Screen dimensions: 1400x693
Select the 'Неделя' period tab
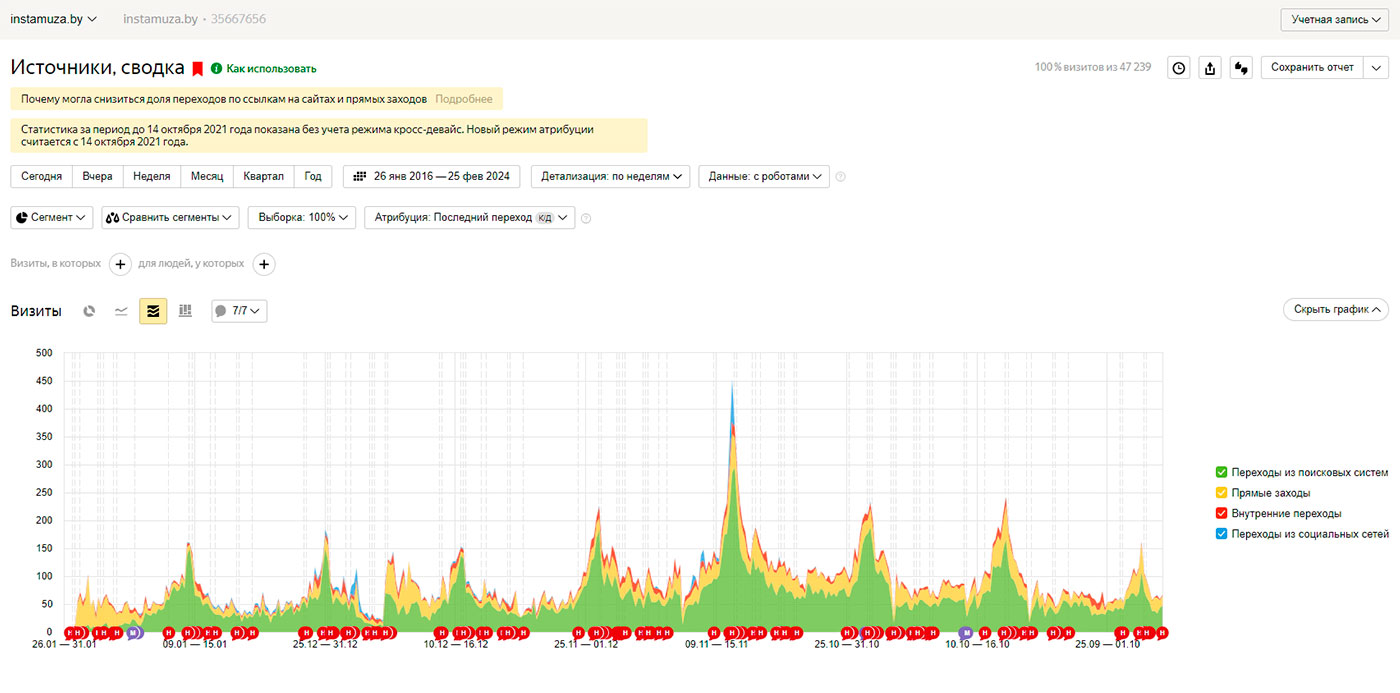[x=152, y=176]
